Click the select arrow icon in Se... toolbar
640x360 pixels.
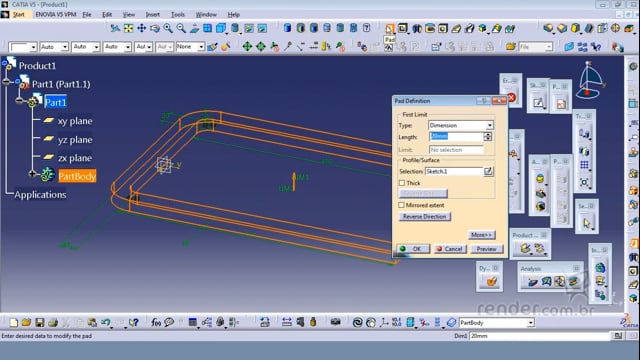click(x=587, y=223)
